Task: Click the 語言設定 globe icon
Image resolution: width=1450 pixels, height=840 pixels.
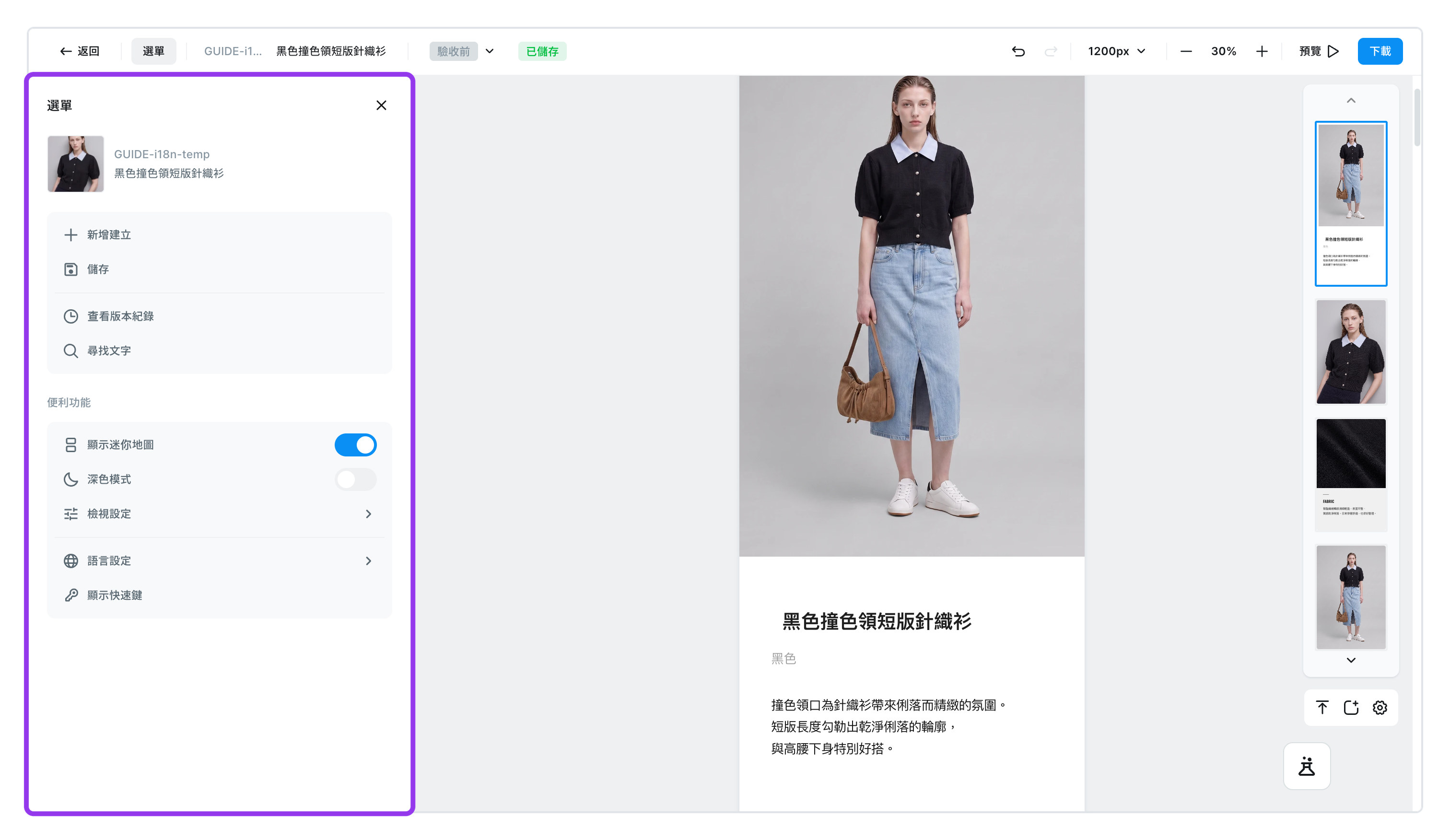Action: 71,561
